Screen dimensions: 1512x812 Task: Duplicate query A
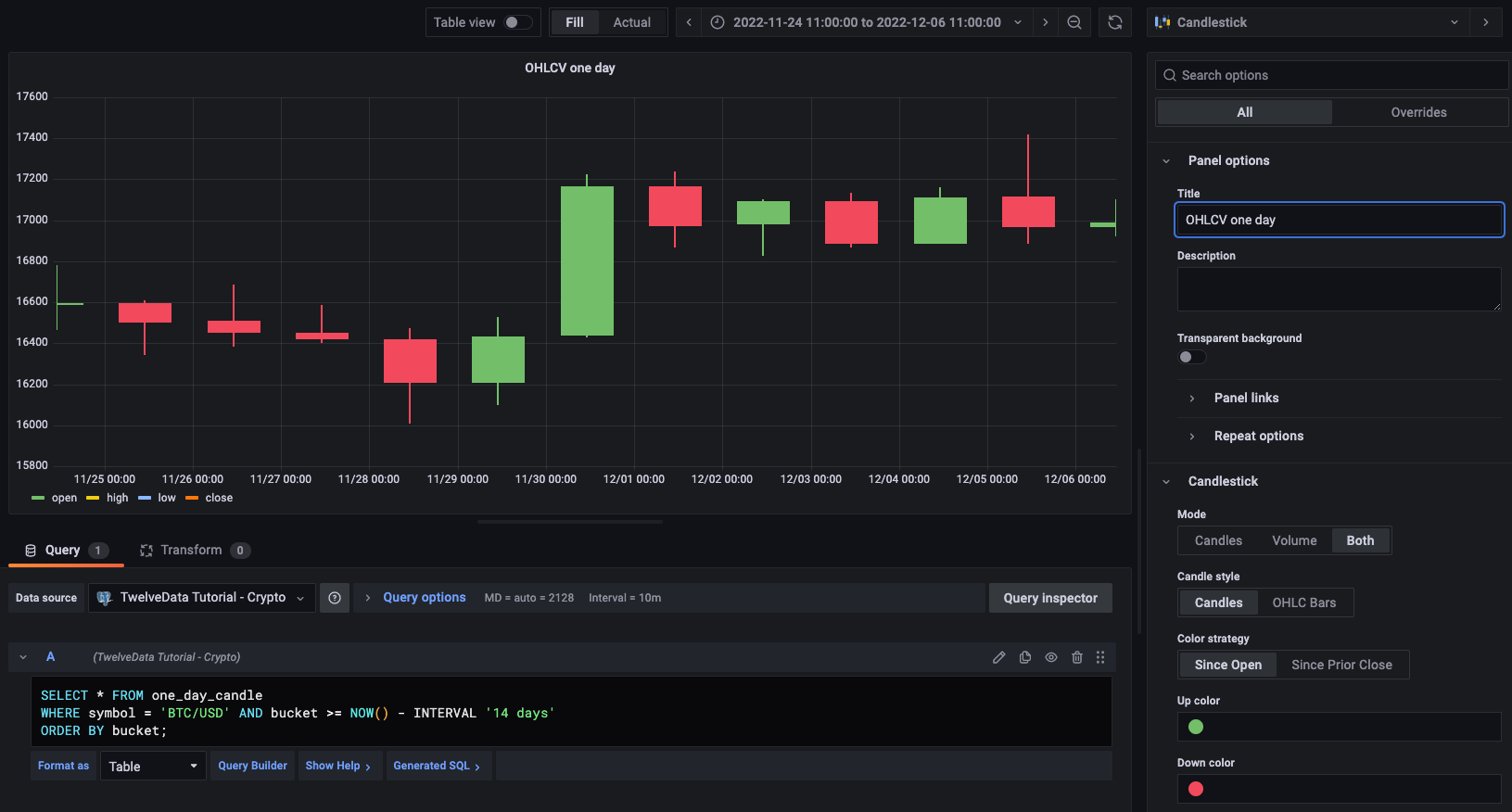click(1025, 657)
